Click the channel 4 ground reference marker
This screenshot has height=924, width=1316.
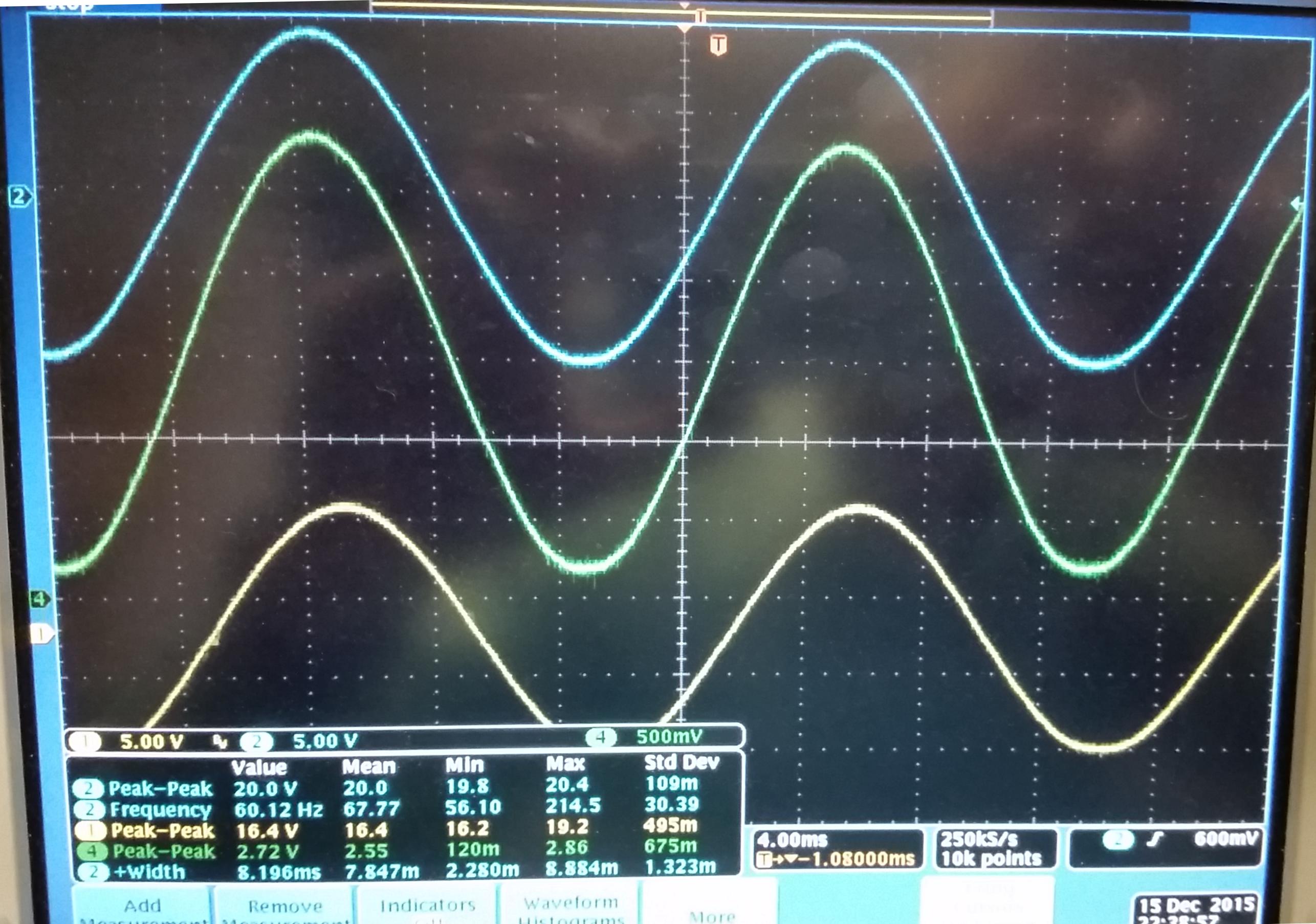coord(39,600)
